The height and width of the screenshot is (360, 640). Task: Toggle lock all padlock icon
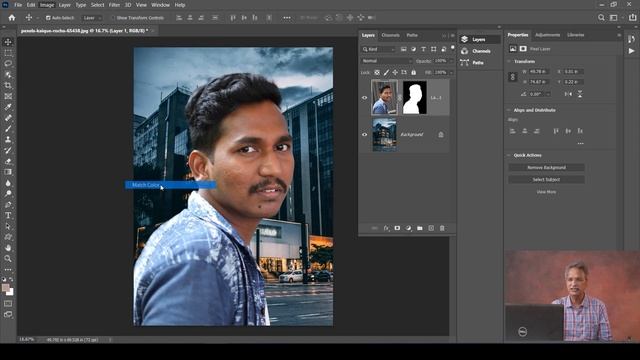click(x=413, y=73)
